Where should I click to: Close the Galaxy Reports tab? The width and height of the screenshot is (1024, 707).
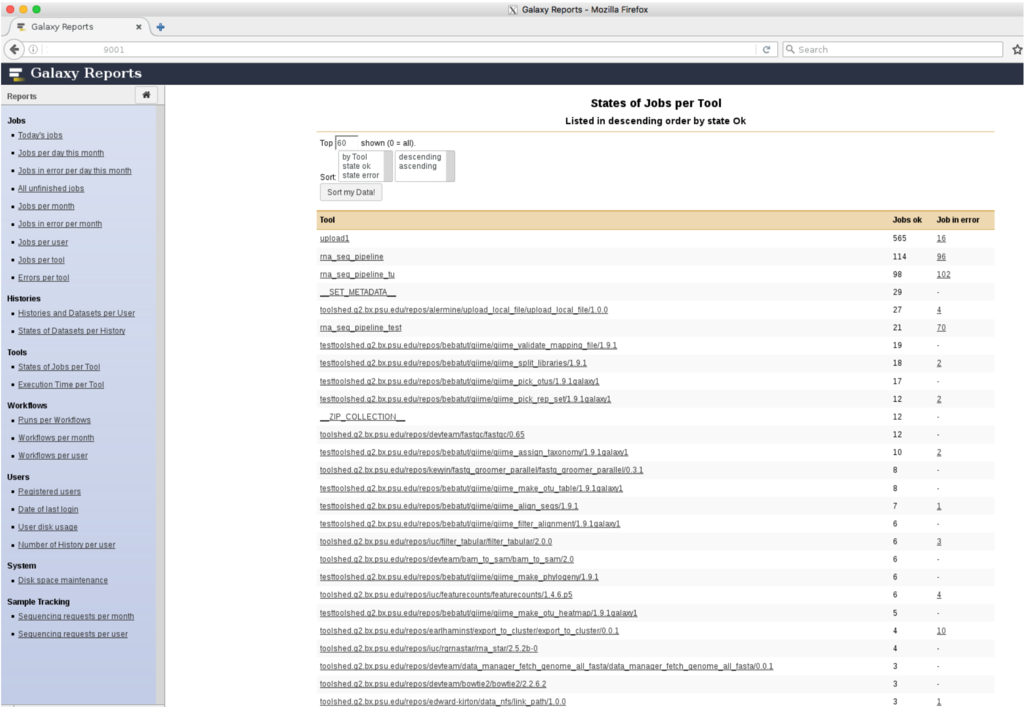[x=138, y=27]
